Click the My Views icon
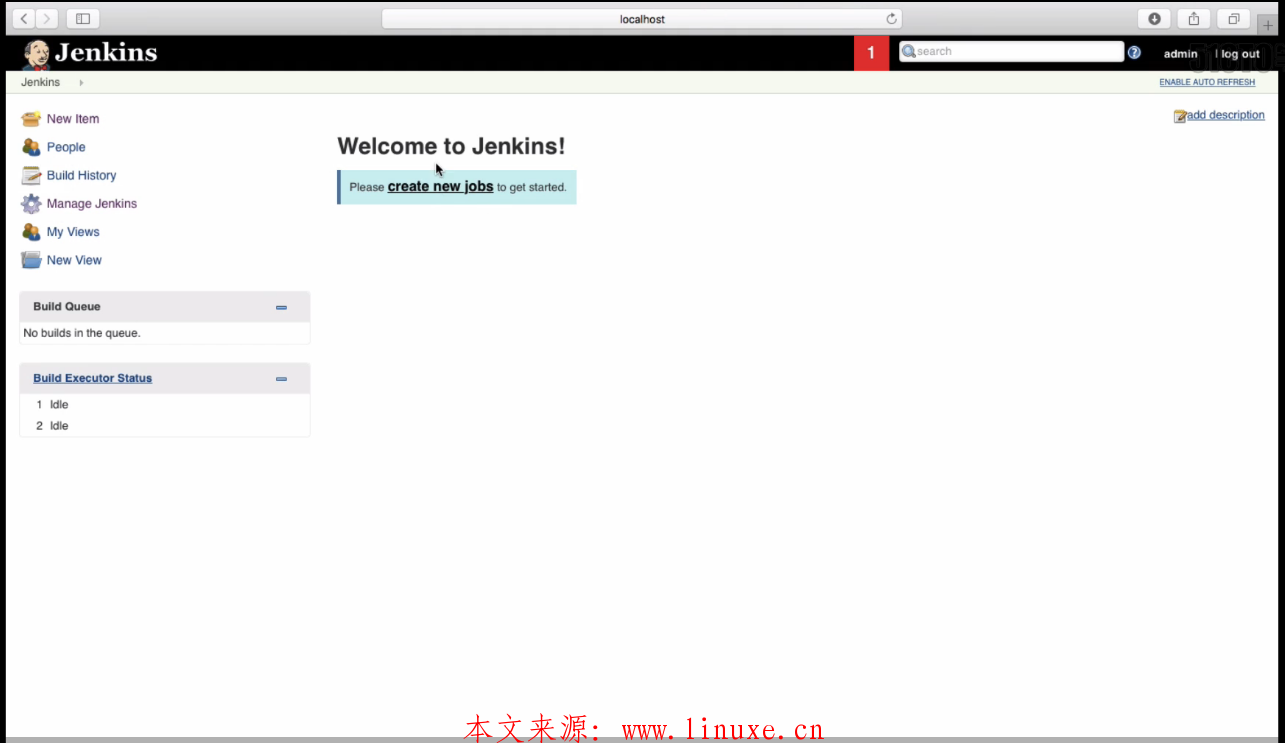This screenshot has width=1285, height=743. coord(31,231)
